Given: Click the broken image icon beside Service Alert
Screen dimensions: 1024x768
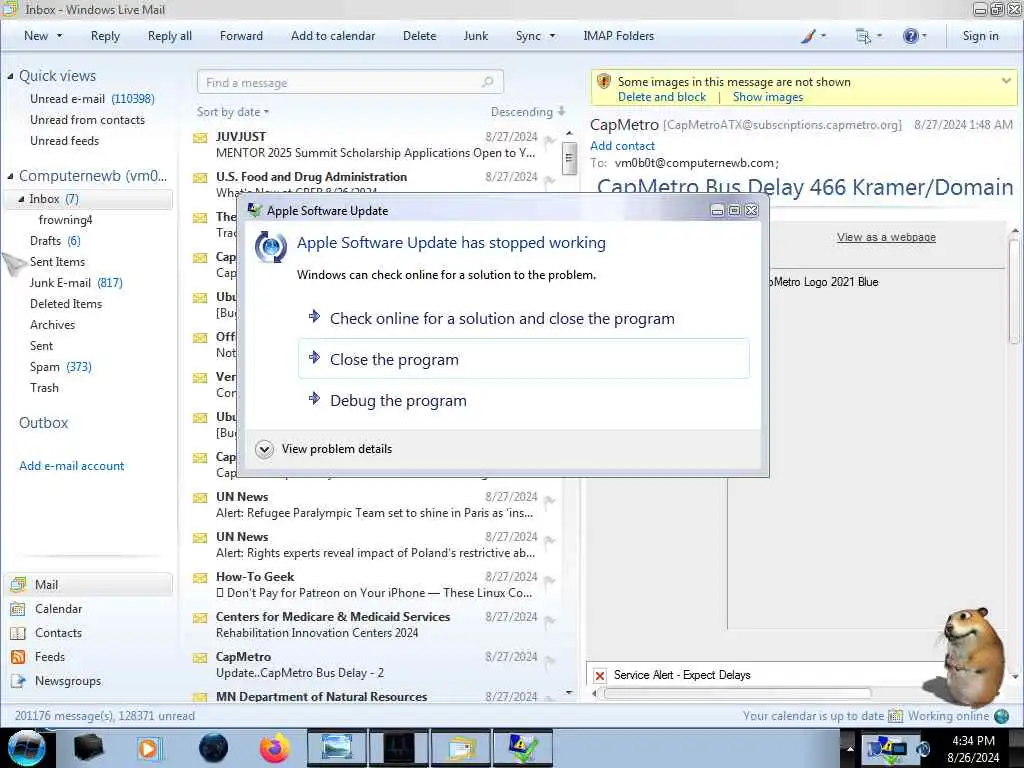Looking at the screenshot, I should (600, 675).
